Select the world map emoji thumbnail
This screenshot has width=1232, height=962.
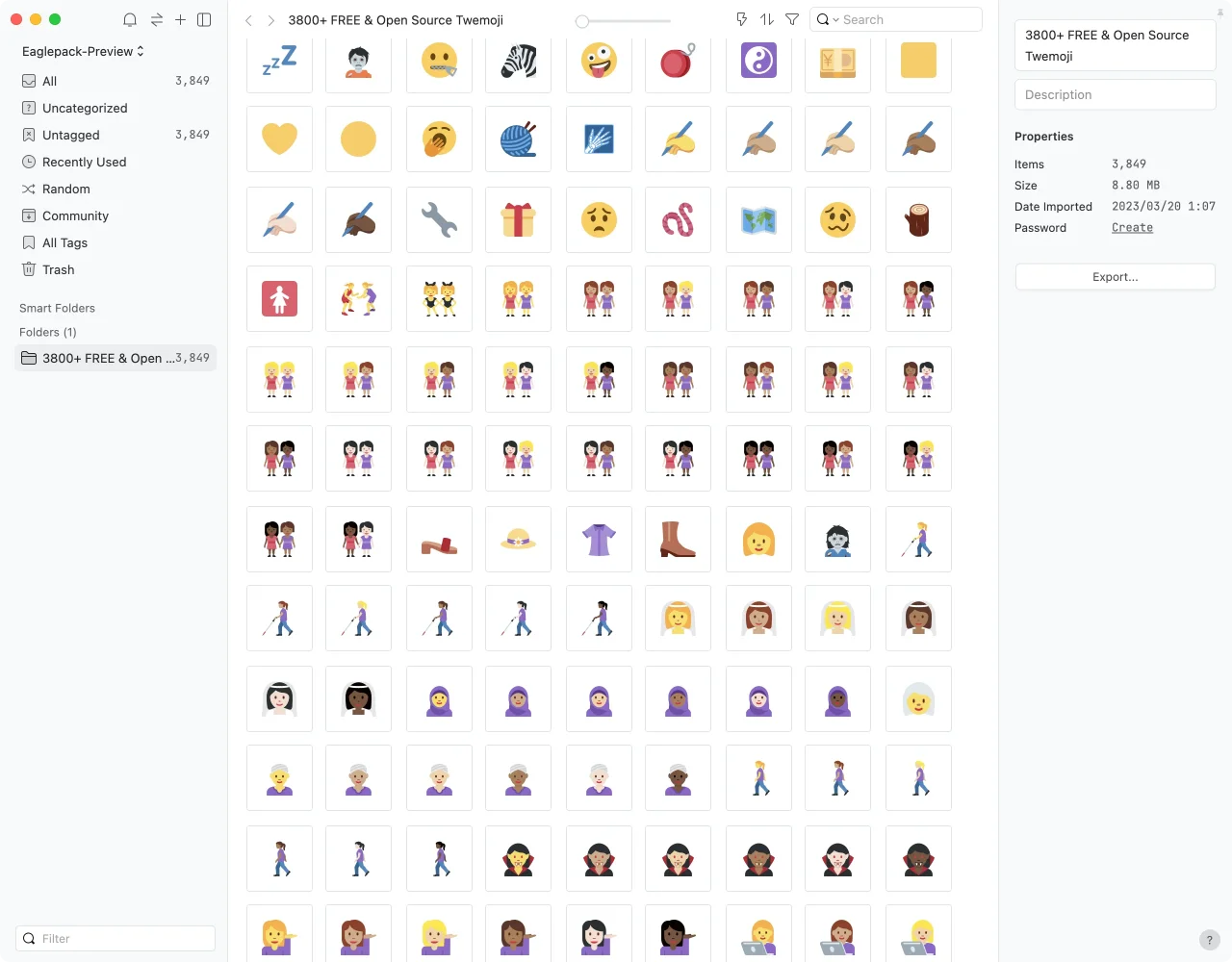tap(758, 220)
